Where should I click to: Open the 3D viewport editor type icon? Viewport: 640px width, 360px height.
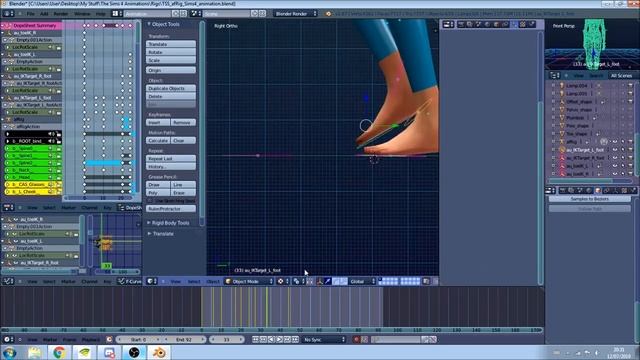point(151,281)
